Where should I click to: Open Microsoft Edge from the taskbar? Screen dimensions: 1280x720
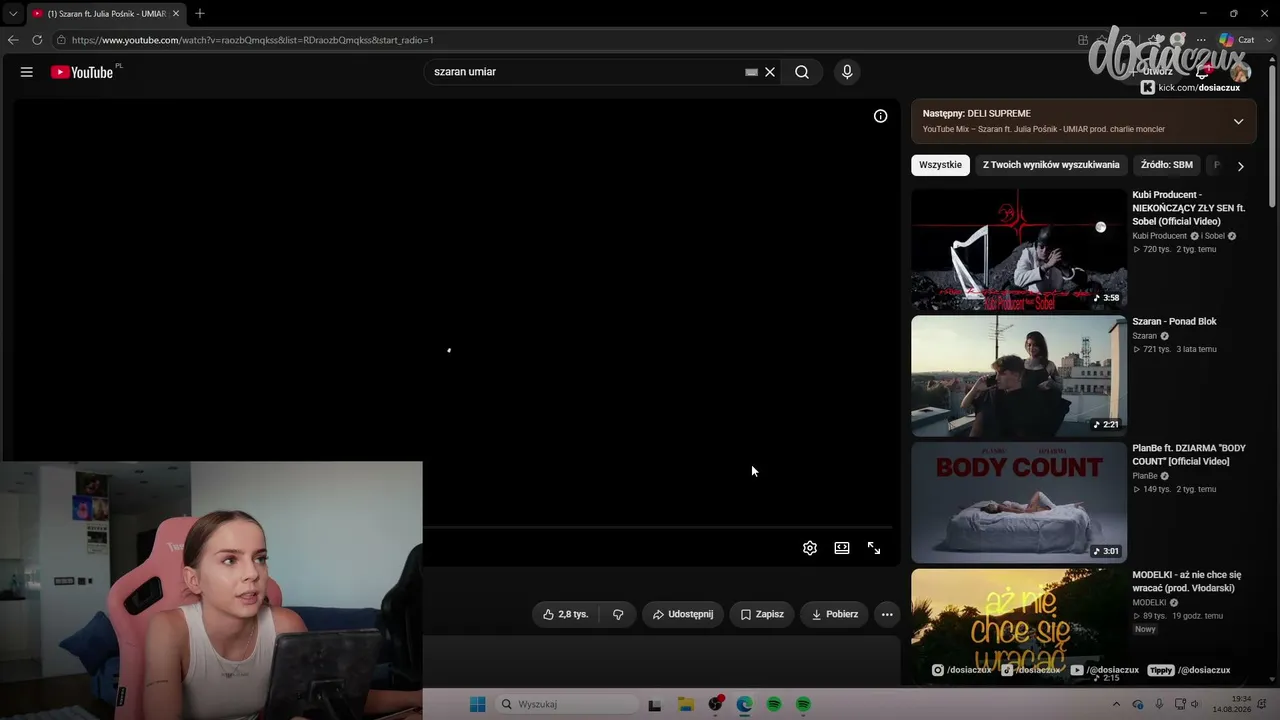click(x=744, y=704)
